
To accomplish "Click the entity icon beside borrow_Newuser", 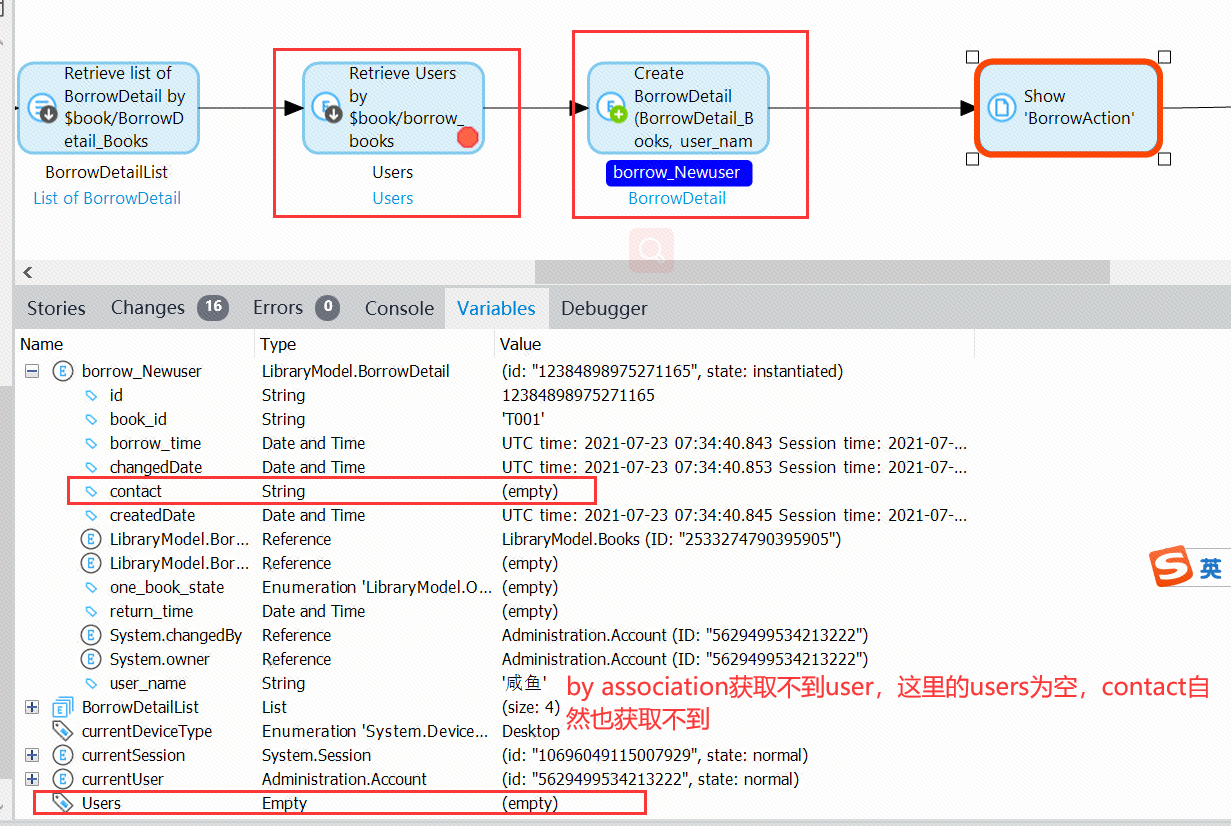I will click(63, 371).
